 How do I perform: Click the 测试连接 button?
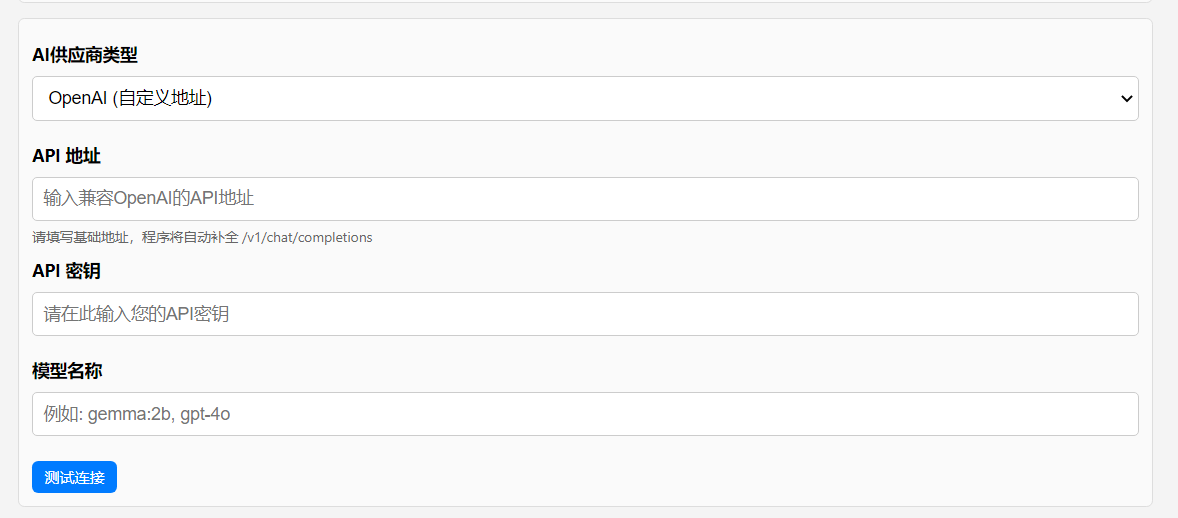click(74, 477)
